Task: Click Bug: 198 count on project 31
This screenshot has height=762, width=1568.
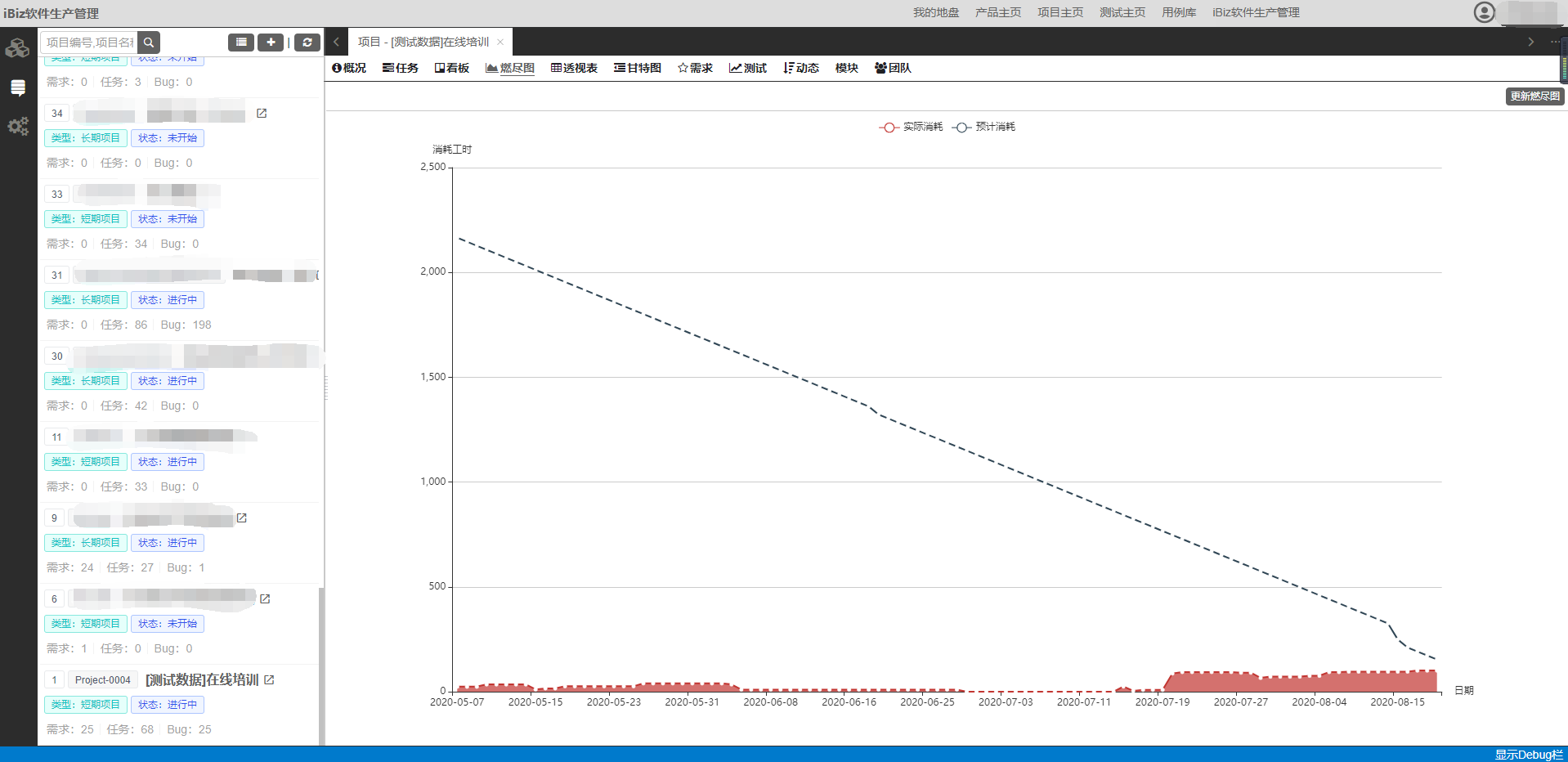Action: tap(186, 325)
